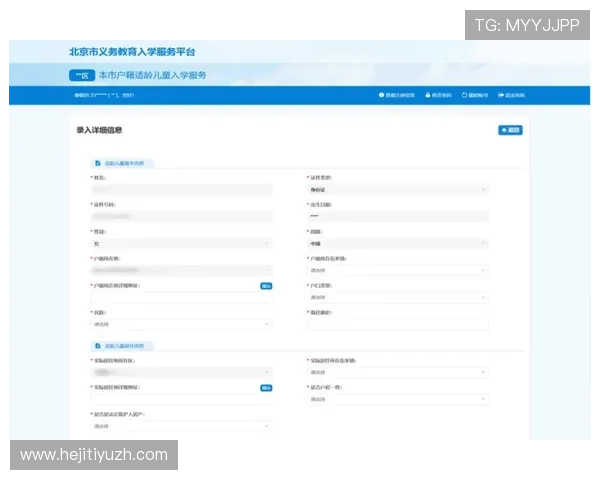The width and height of the screenshot is (600, 480).
Task: Click the 出生日期 birth date field
Action: [x=398, y=216]
